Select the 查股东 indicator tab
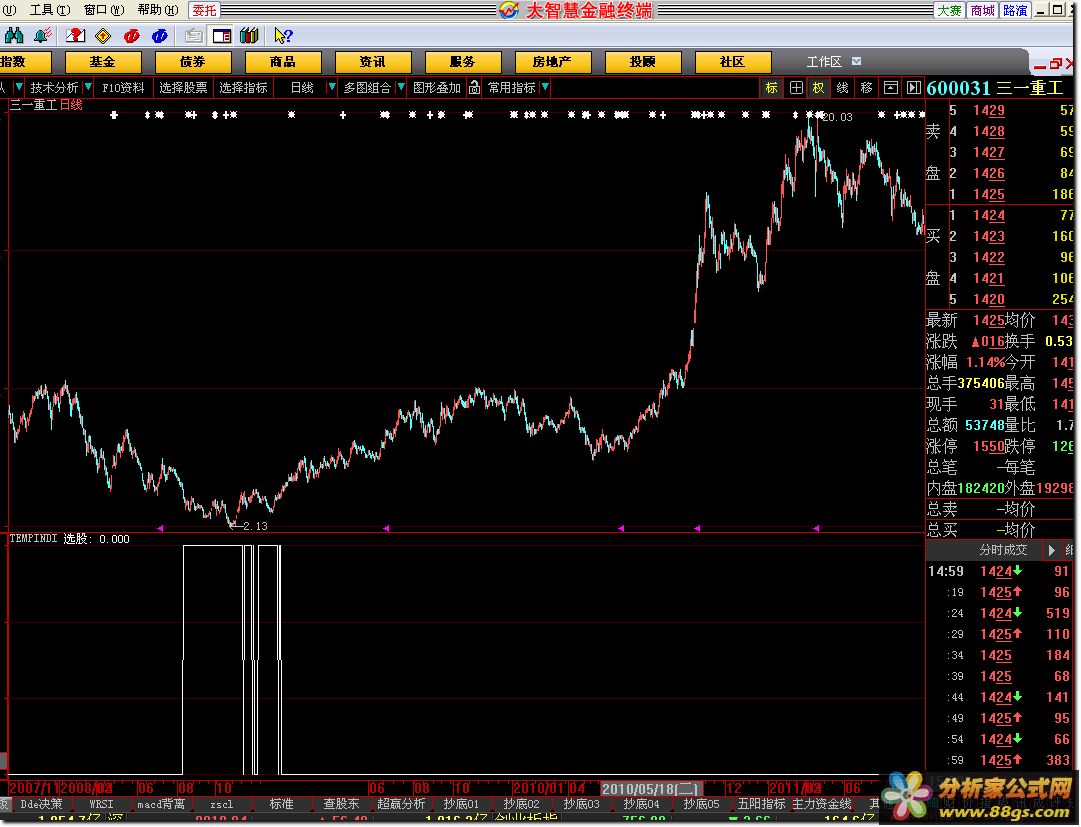The height and width of the screenshot is (827, 1081). pos(341,804)
